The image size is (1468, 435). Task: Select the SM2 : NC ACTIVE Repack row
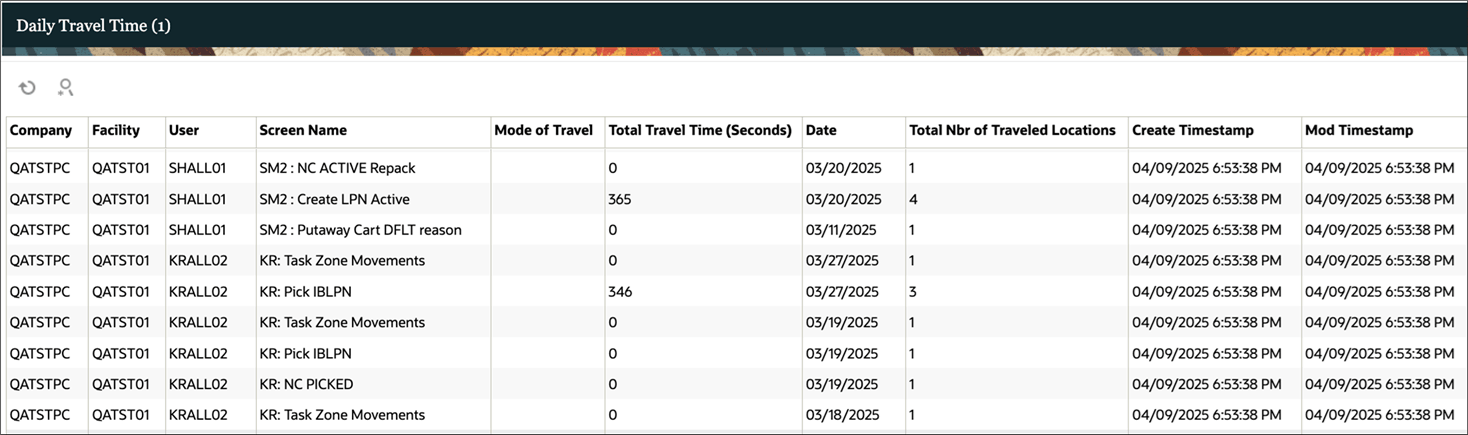(337, 168)
